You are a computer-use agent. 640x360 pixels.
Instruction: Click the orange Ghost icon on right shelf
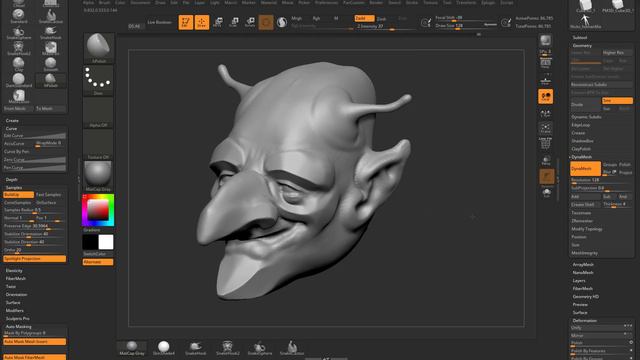coord(547,176)
